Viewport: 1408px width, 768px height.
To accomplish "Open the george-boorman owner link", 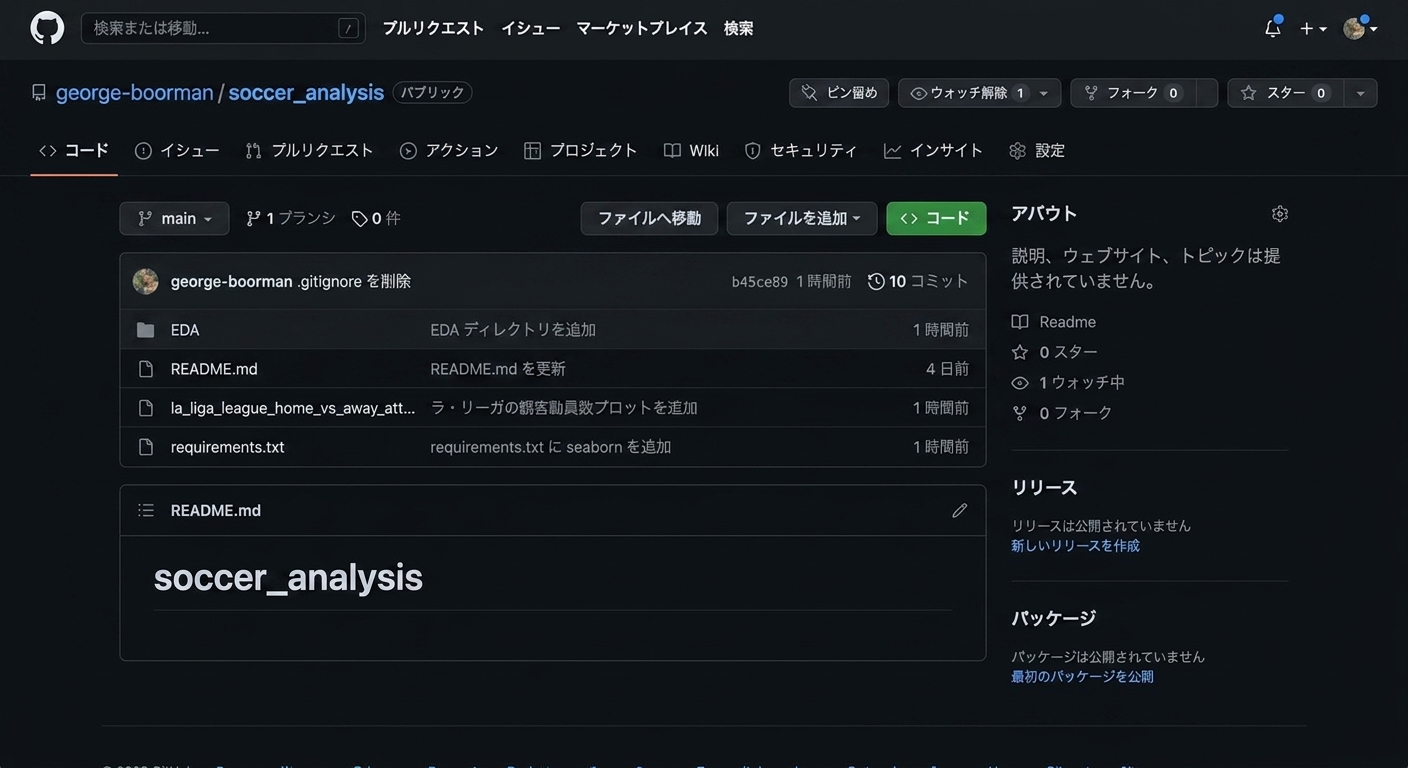I will pos(135,92).
